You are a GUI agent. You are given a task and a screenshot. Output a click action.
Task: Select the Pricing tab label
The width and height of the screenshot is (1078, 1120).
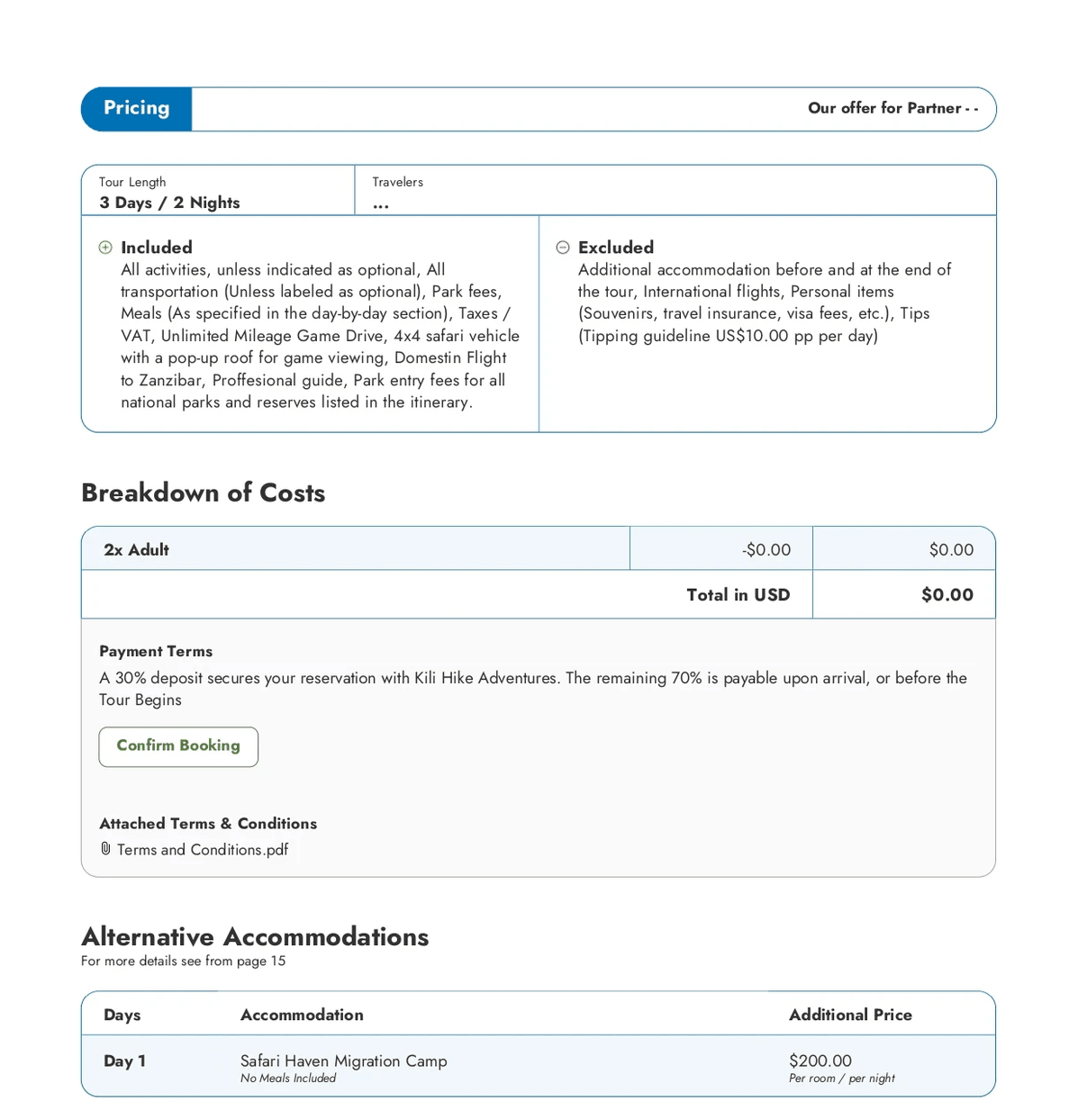pyautogui.click(x=137, y=109)
